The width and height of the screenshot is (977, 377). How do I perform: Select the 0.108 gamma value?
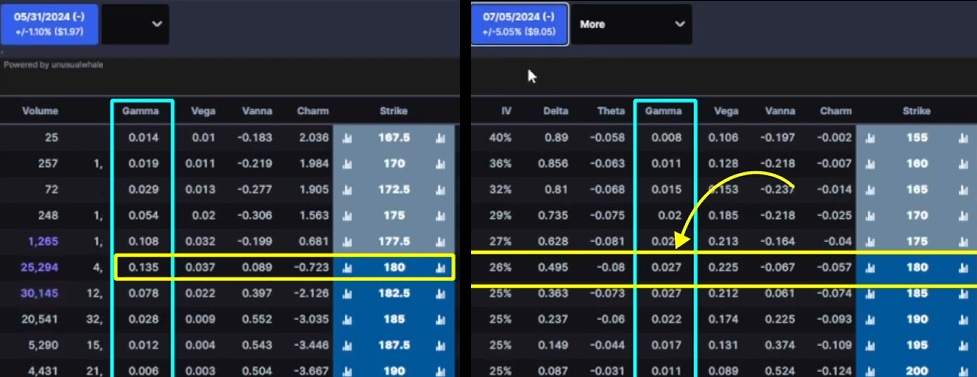coord(143,241)
